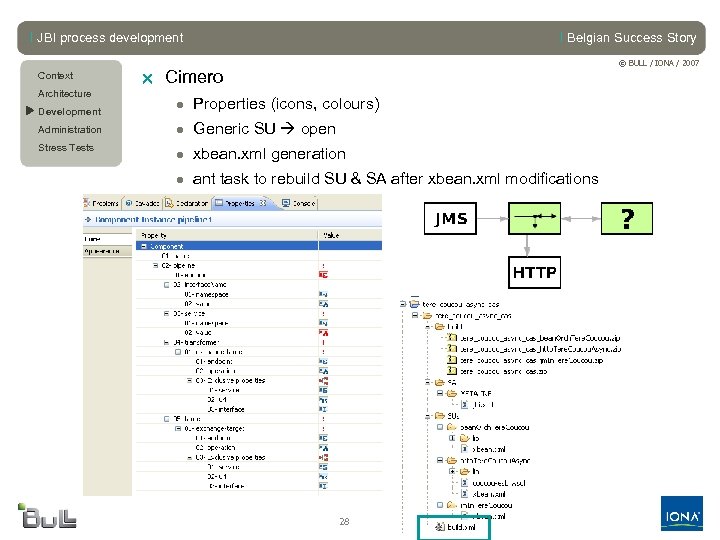Collapse the service property node

167,313
